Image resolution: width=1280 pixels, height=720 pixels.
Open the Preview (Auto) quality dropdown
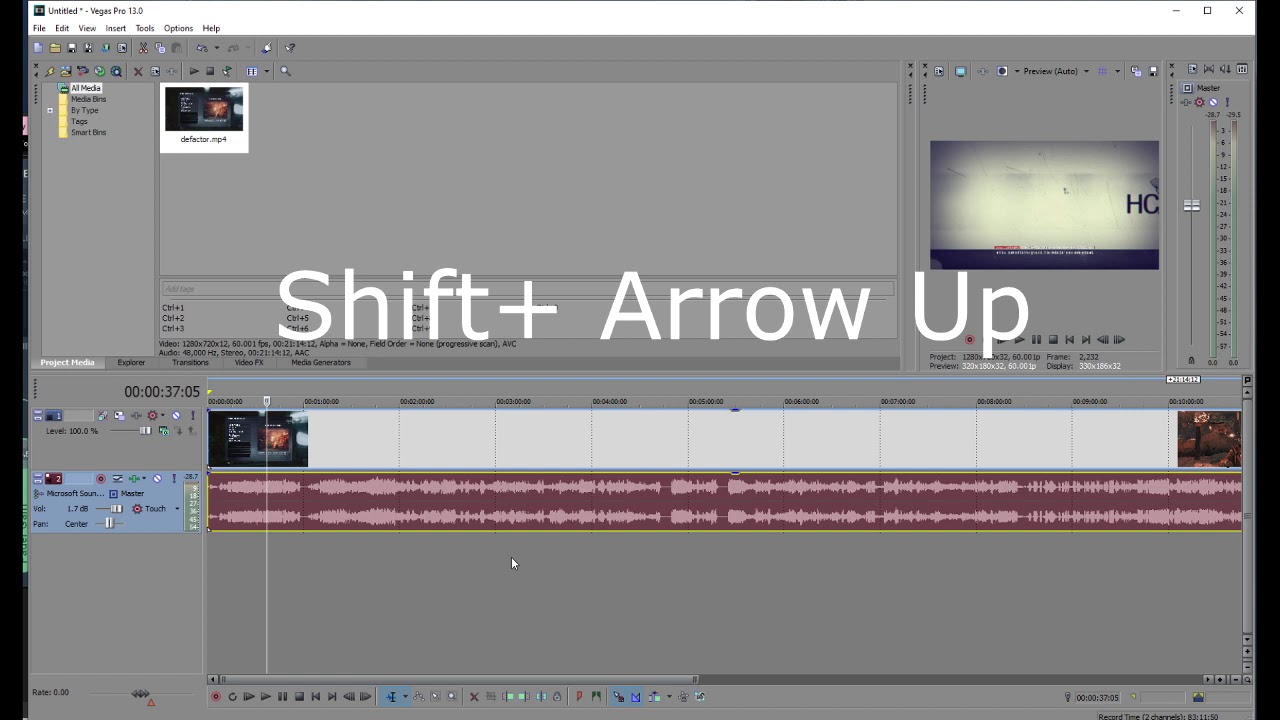[1056, 71]
